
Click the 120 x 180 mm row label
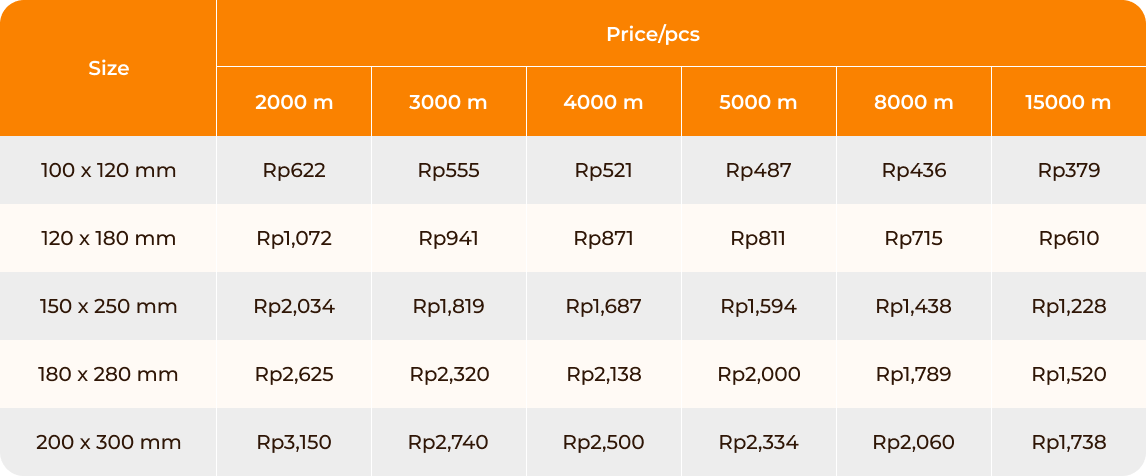click(x=108, y=238)
